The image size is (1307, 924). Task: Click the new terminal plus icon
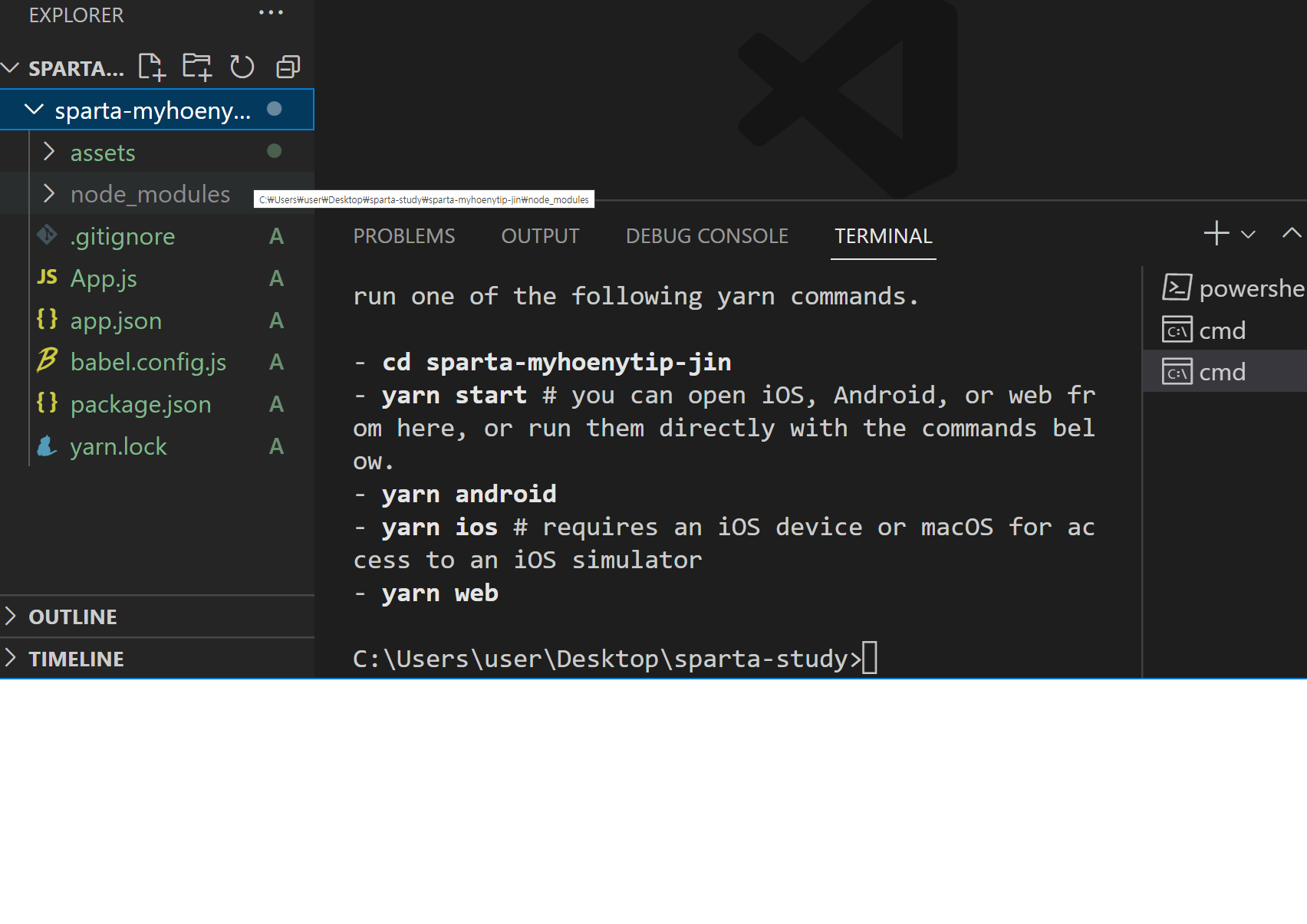coord(1216,233)
